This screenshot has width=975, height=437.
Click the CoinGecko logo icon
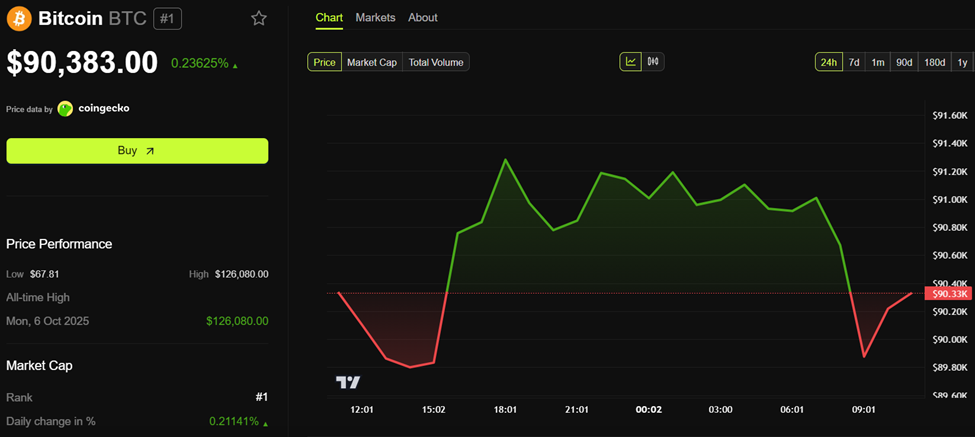pos(65,108)
